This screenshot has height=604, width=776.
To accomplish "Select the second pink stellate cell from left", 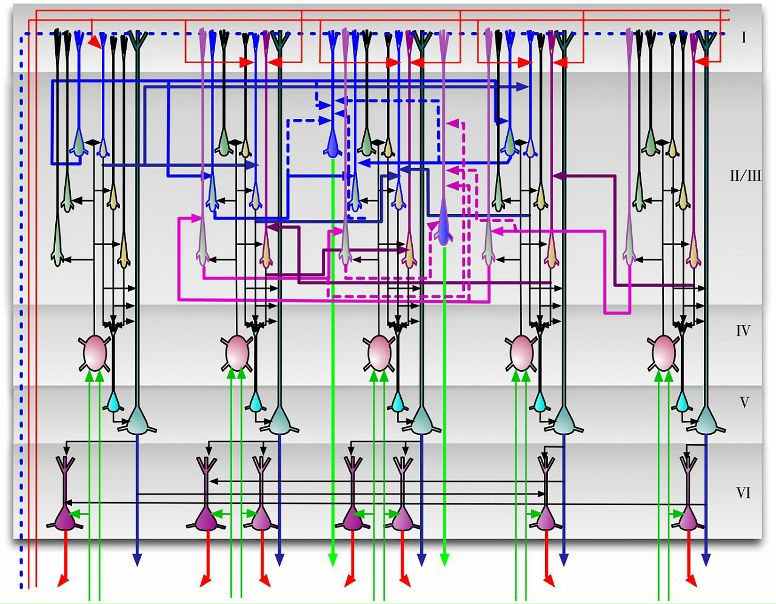I will [x=237, y=352].
